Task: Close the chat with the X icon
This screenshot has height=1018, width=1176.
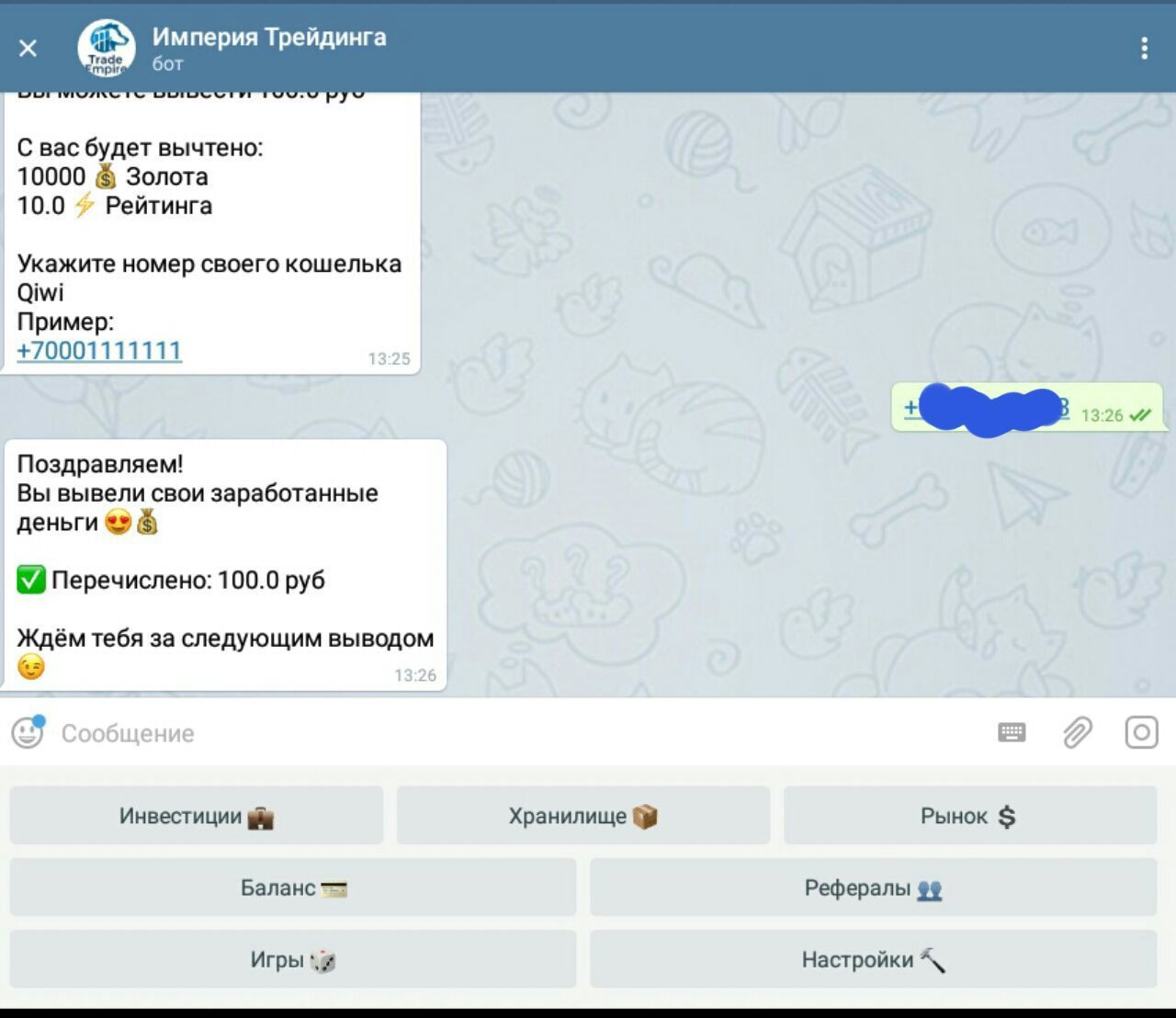Action: pyautogui.click(x=28, y=48)
